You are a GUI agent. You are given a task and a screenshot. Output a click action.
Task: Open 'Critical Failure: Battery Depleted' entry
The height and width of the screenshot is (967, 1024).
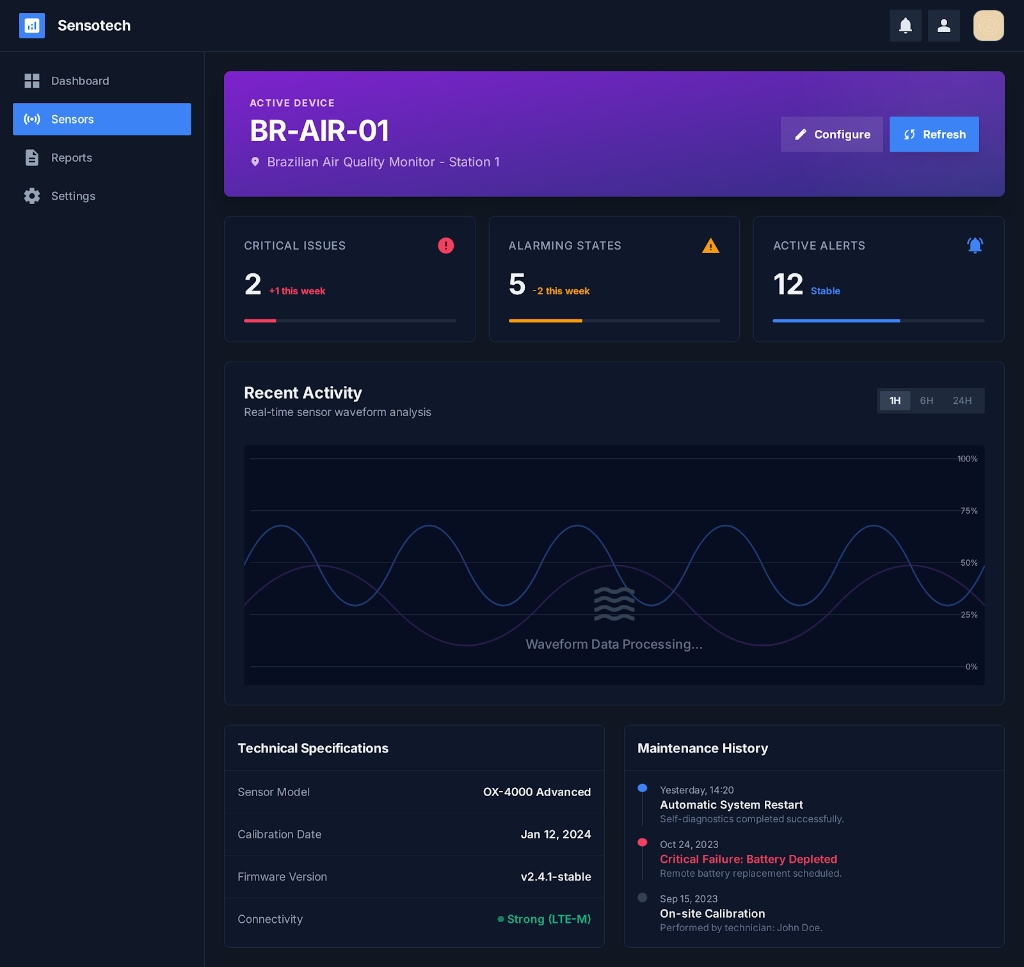coord(748,859)
